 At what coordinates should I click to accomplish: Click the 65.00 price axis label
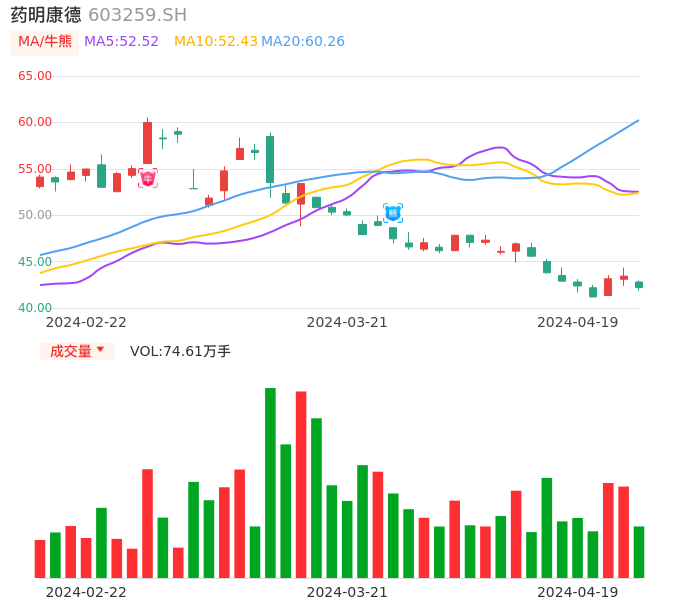[35, 76]
